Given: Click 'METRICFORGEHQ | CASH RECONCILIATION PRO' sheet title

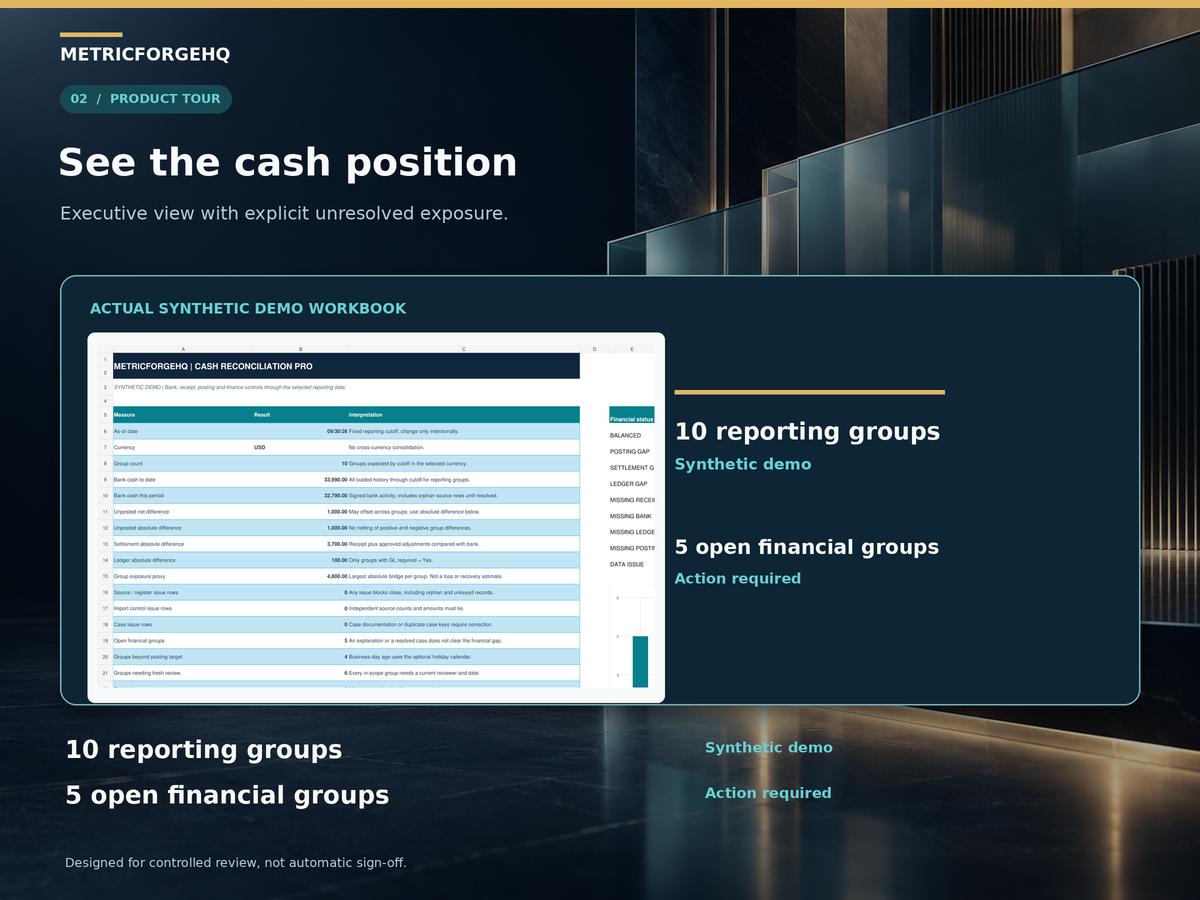Looking at the screenshot, I should click(213, 367).
